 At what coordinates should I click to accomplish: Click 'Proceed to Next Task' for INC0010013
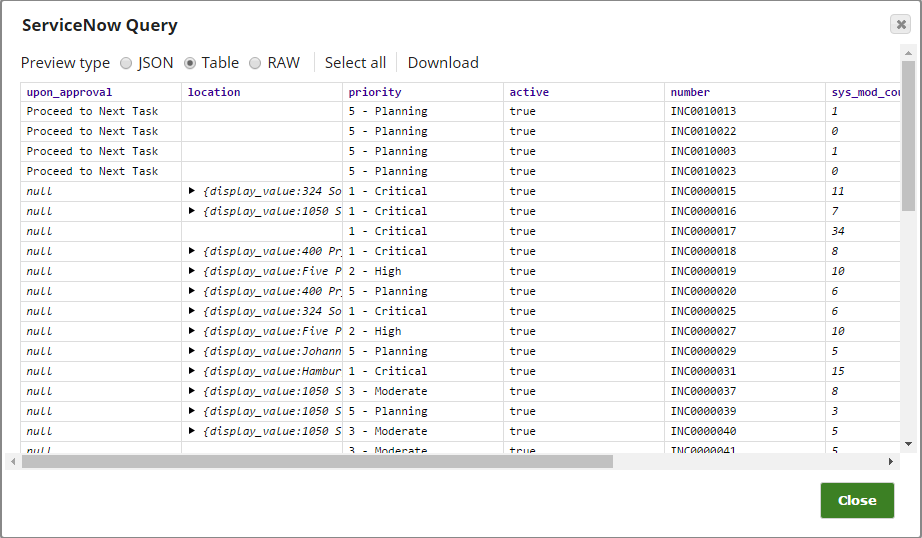click(x=92, y=111)
